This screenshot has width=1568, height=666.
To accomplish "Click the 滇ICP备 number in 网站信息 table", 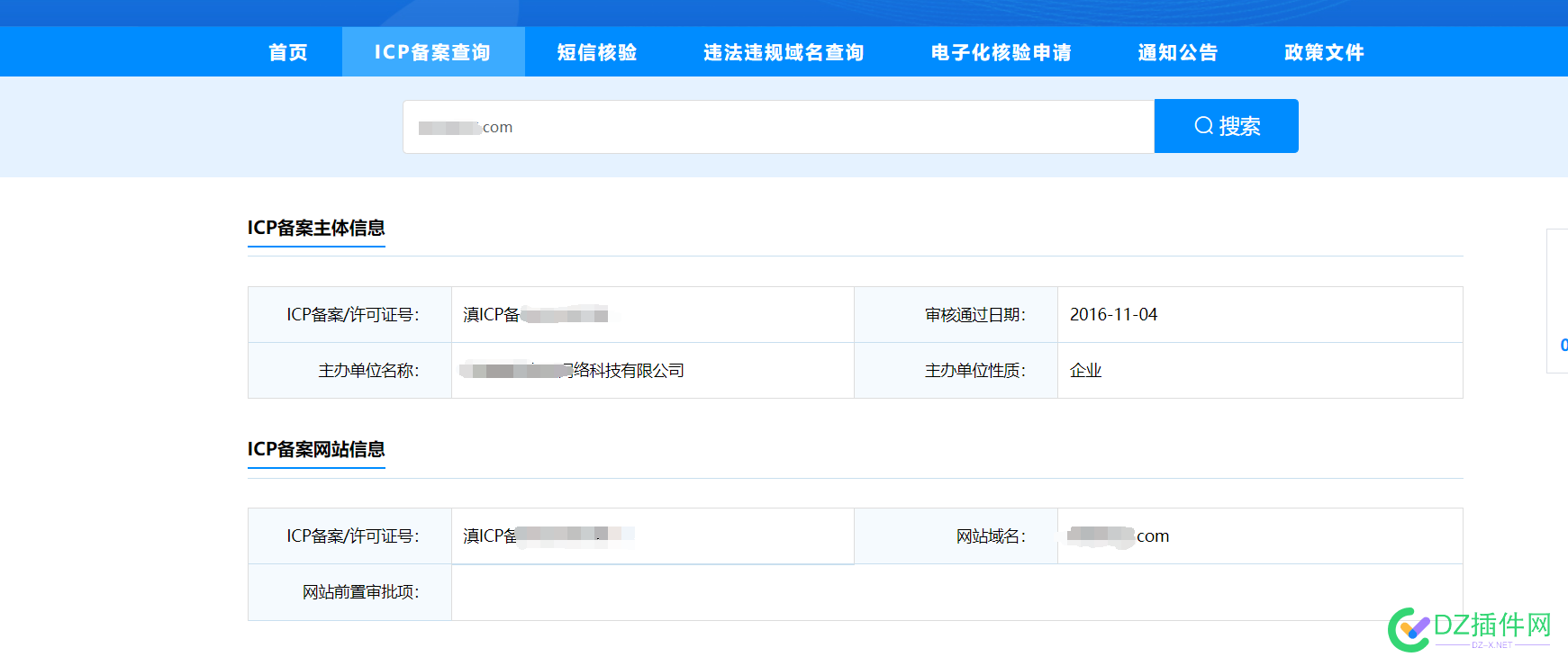I will [x=548, y=535].
